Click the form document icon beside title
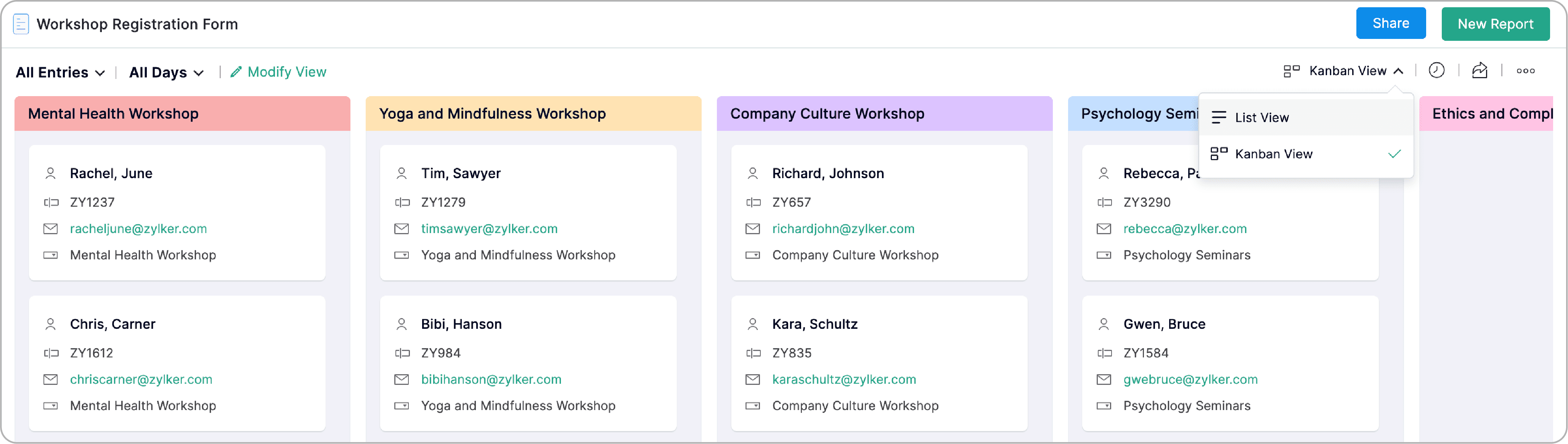Screen dimensions: 1568x444 [21, 24]
